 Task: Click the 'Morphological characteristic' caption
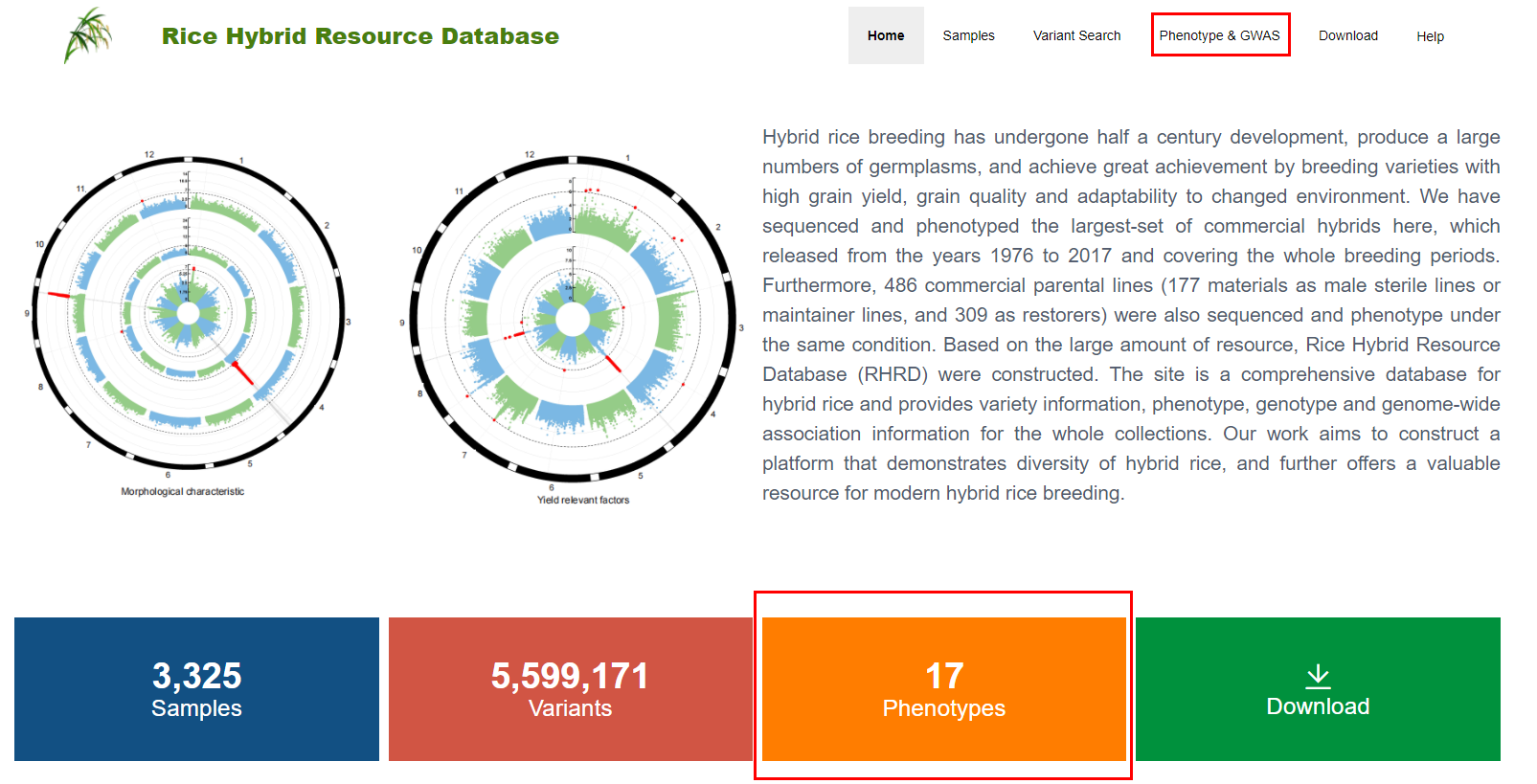coord(182,491)
